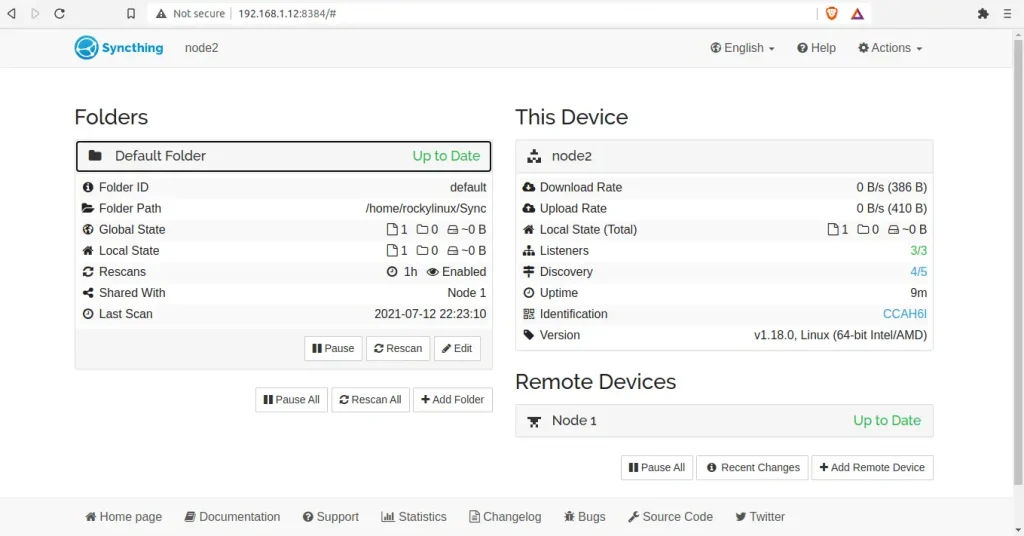
Task: Rescan the Default Folder
Action: [x=398, y=348]
